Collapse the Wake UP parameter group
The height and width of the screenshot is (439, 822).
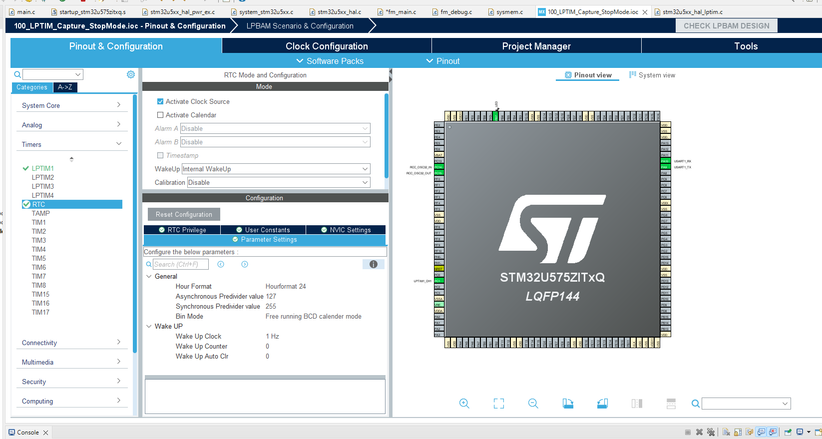(149, 326)
